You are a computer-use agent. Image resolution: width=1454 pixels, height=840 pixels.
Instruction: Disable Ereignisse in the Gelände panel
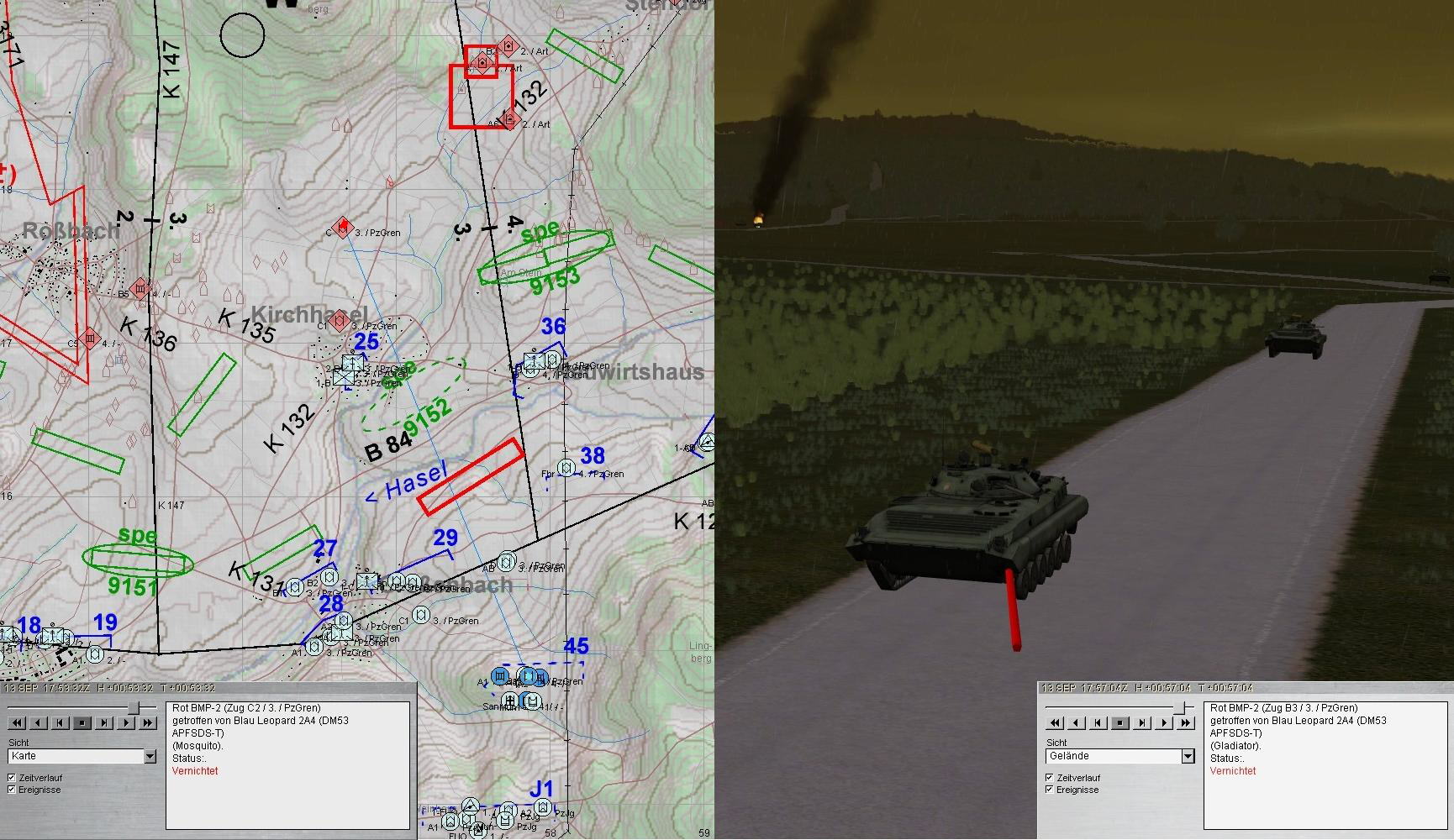point(1049,790)
